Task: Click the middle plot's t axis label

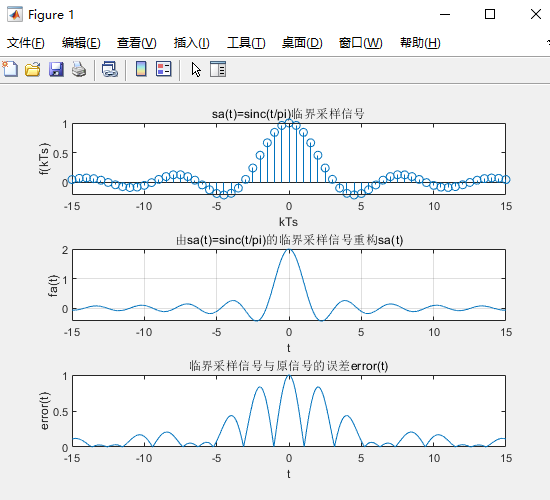Action: pos(289,348)
